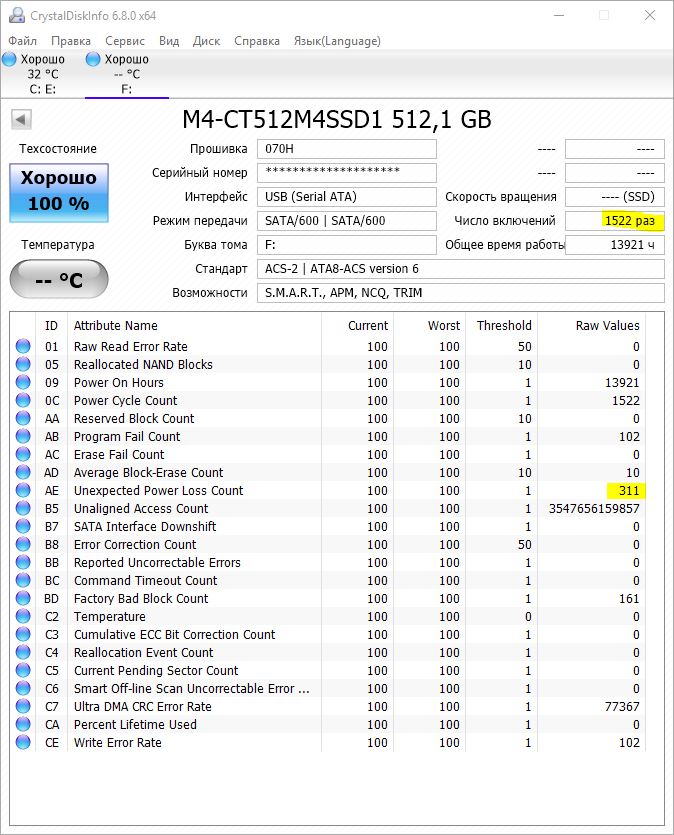Click the status circle for Error Correction Count

pyautogui.click(x=23, y=544)
